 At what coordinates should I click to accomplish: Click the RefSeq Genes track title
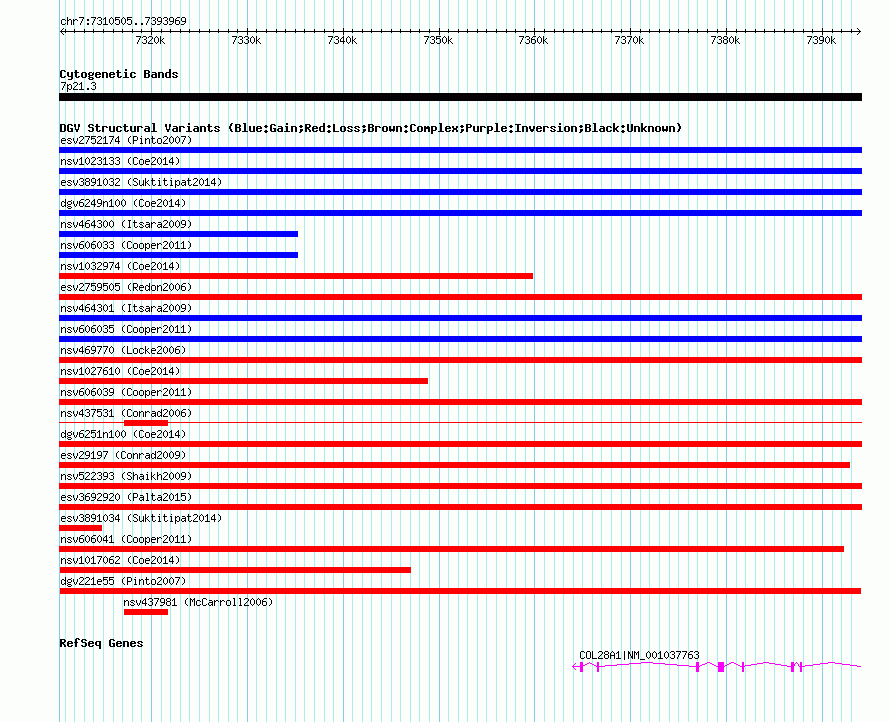(101, 643)
